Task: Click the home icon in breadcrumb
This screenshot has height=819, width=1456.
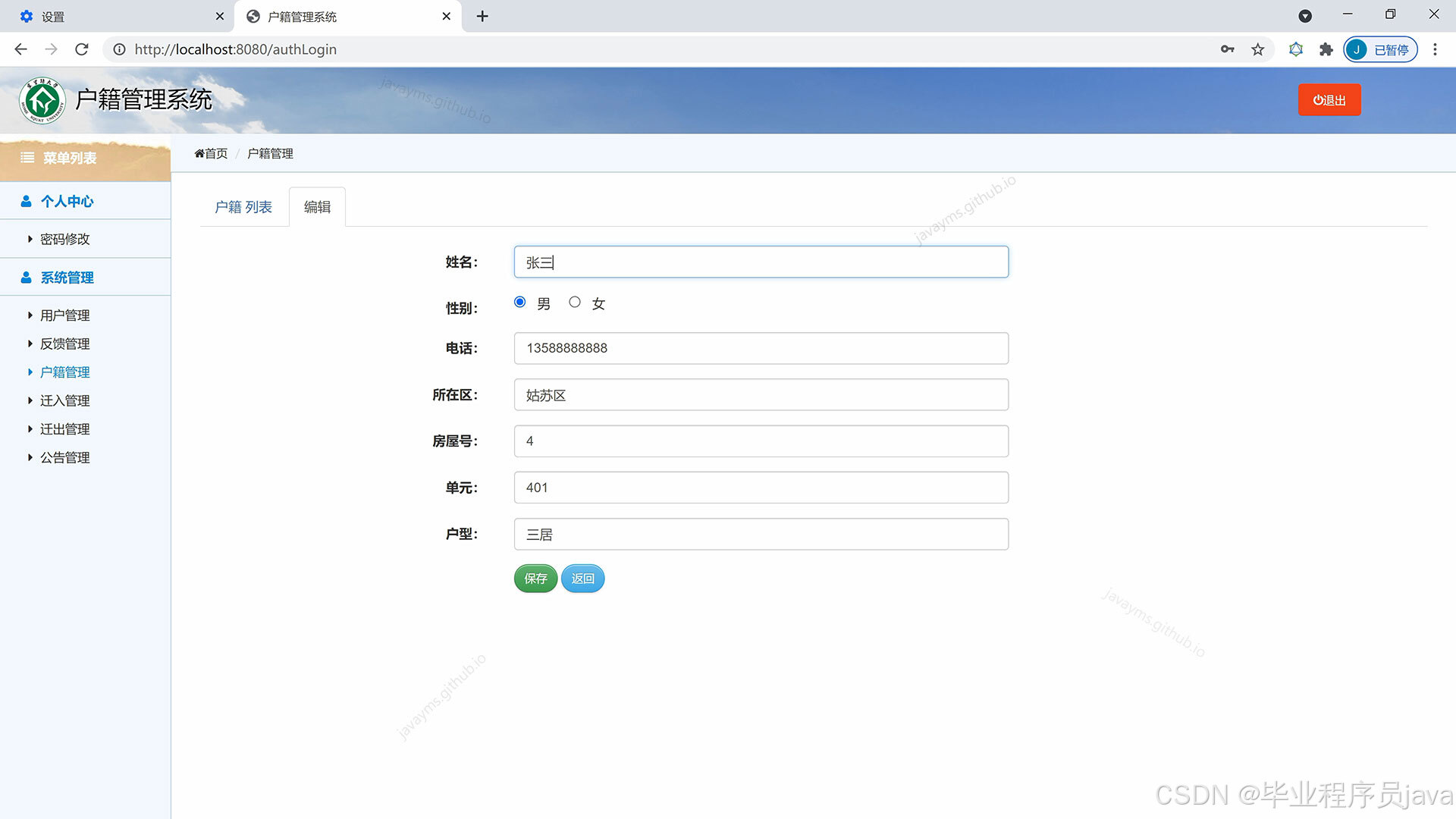Action: click(199, 154)
